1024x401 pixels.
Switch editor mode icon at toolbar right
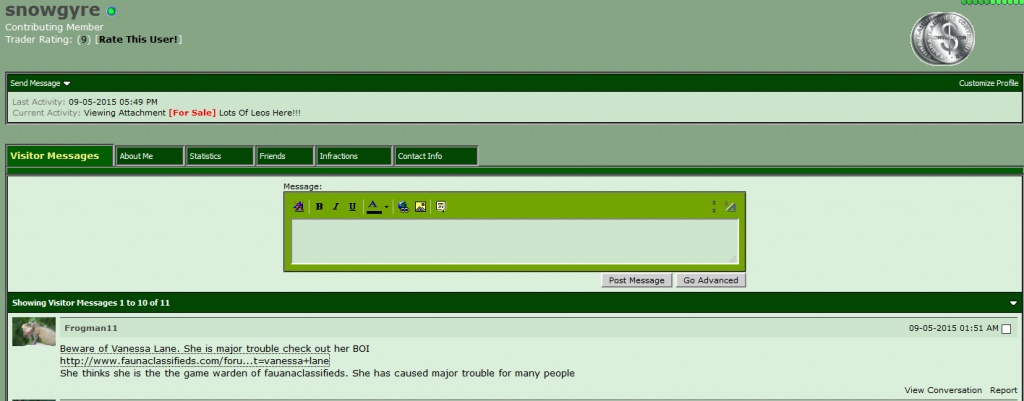[730, 207]
